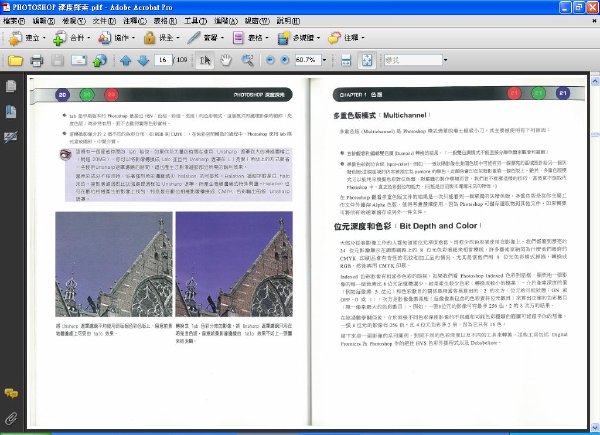Image resolution: width=600 pixels, height=435 pixels.
Task: Open the Pages thumbnail panel in sidebar
Action: 11,86
